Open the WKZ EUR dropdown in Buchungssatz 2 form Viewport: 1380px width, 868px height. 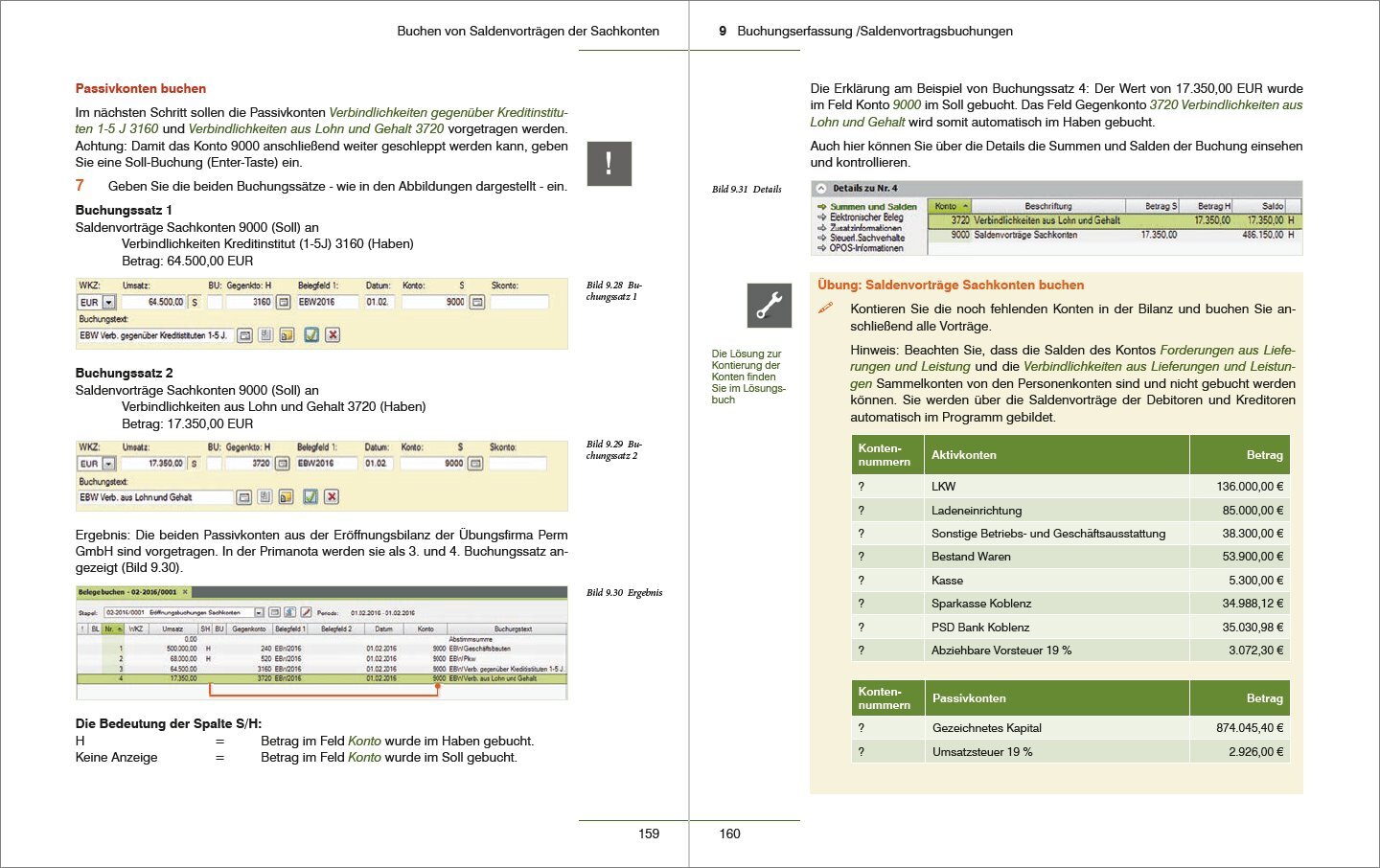(x=108, y=464)
